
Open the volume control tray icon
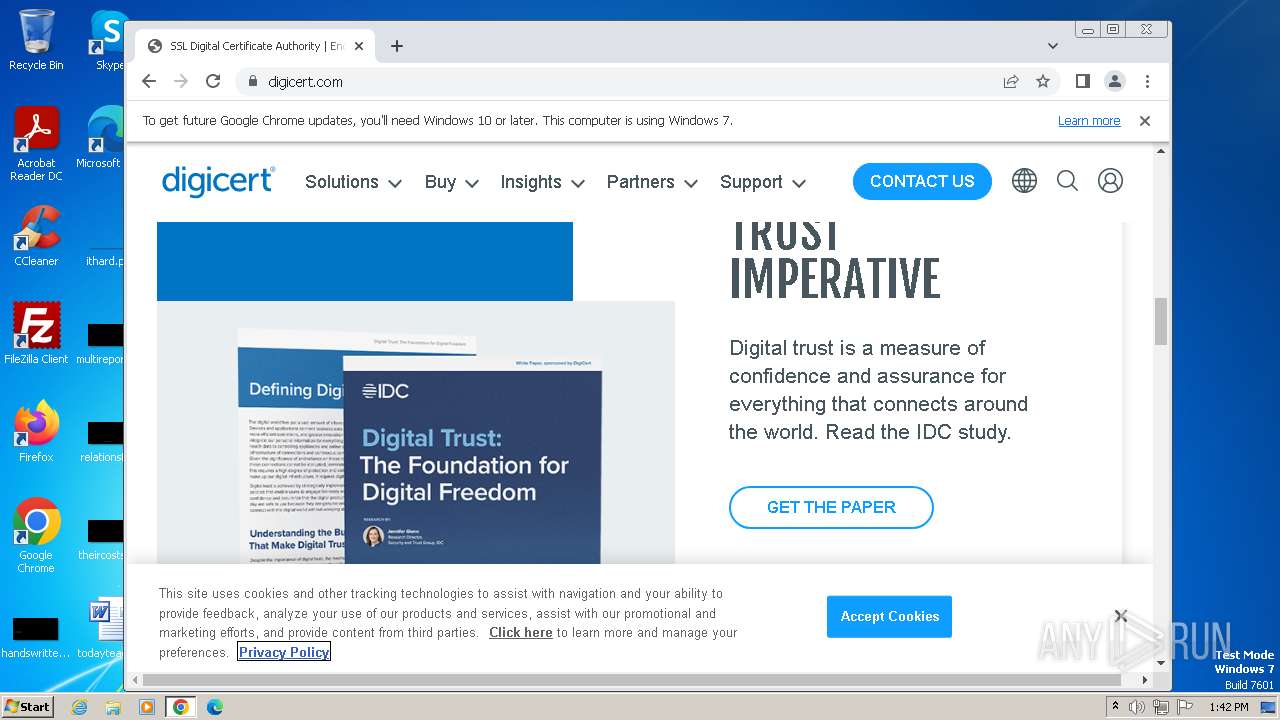click(x=1137, y=707)
